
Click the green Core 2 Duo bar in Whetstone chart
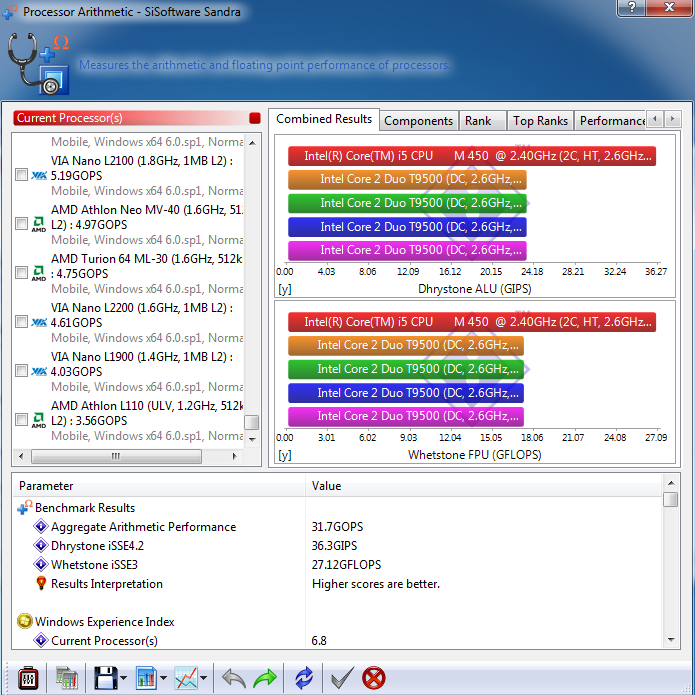click(x=406, y=369)
